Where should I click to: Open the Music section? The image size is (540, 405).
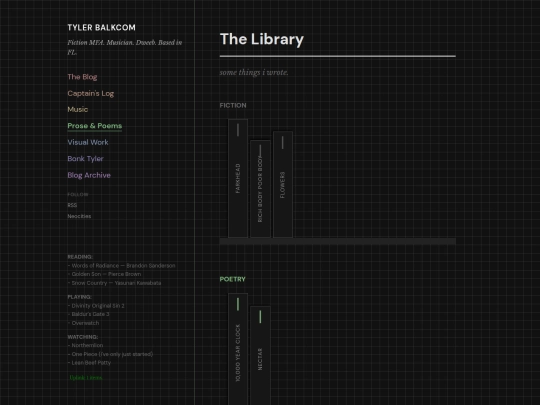coord(77,110)
